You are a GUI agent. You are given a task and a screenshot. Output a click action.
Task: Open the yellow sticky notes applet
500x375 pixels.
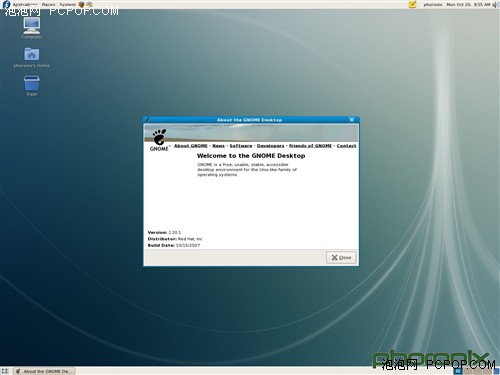click(x=413, y=4)
